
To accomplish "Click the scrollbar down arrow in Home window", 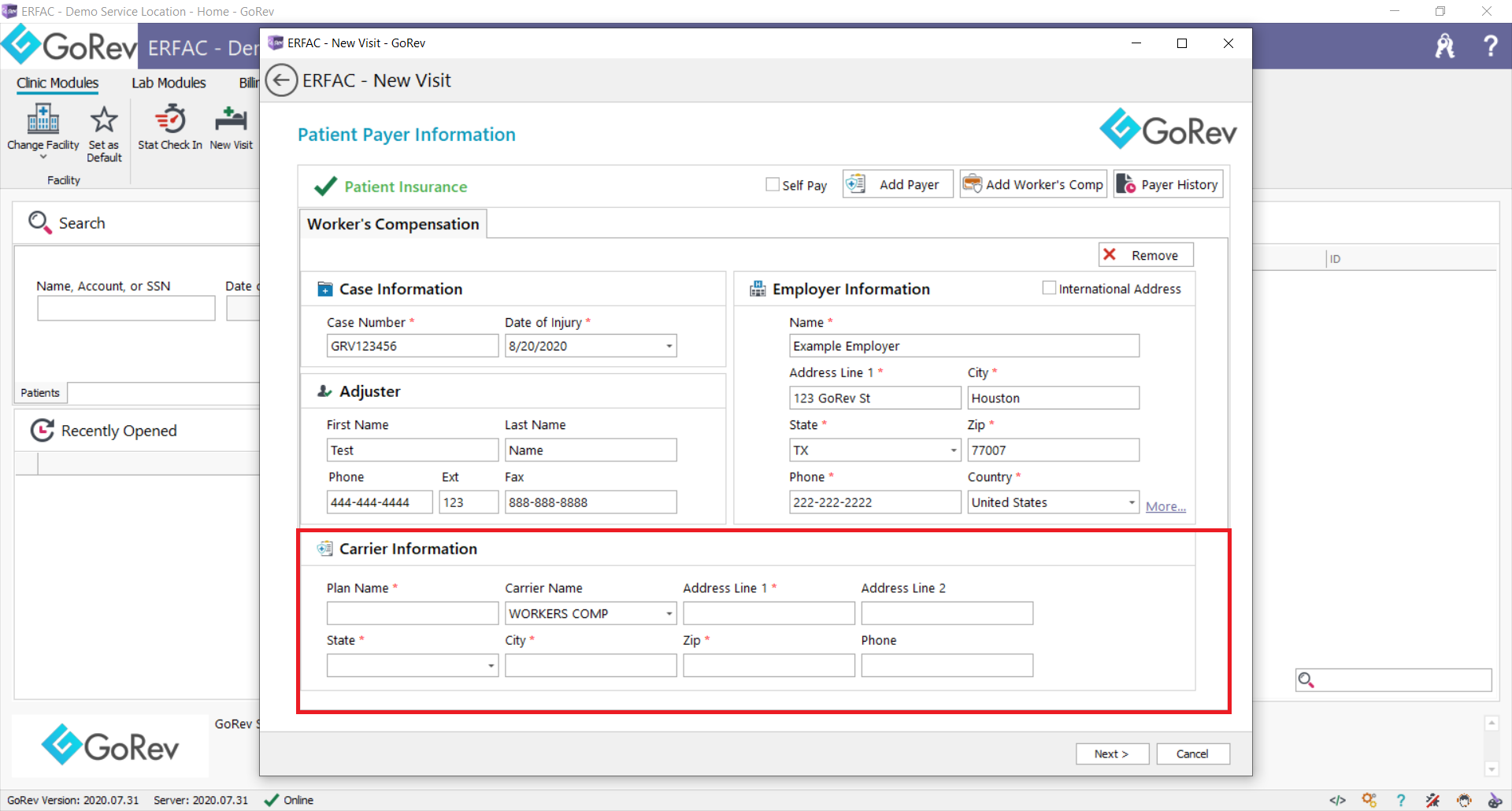I will pos(1492,769).
